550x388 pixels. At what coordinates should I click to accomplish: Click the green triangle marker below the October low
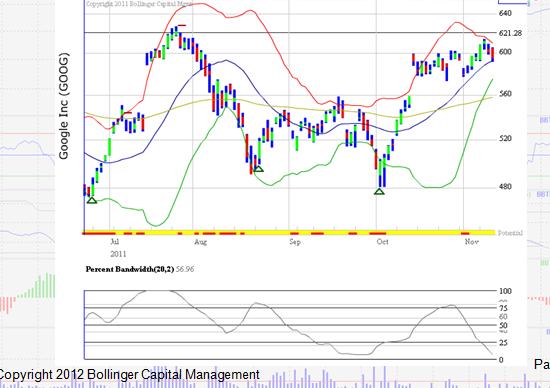379,192
